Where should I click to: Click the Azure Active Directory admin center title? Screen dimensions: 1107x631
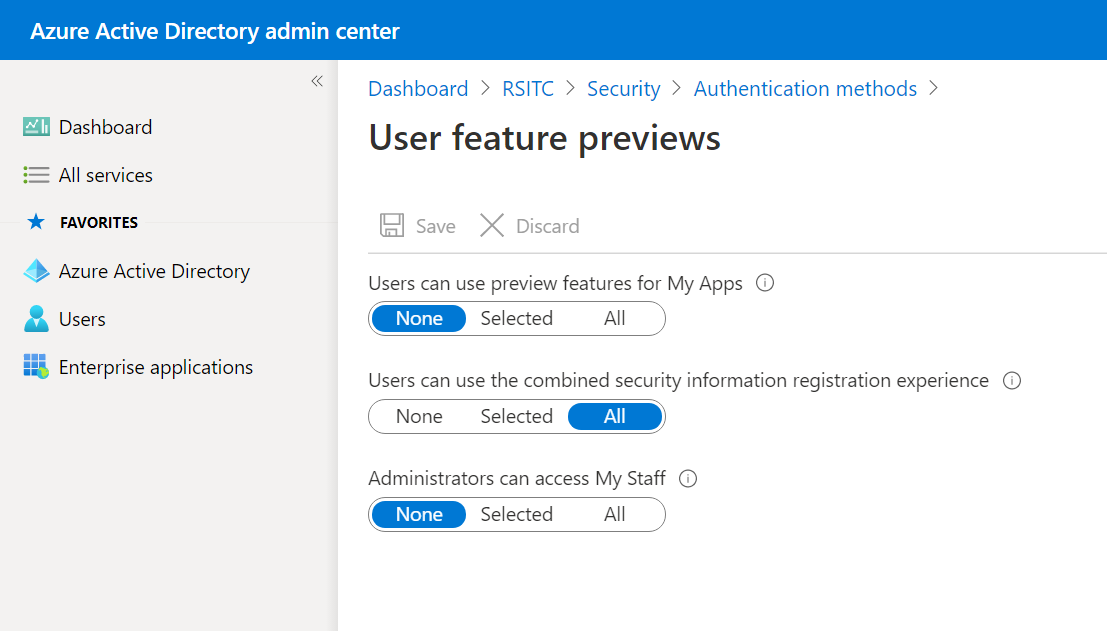point(215,31)
